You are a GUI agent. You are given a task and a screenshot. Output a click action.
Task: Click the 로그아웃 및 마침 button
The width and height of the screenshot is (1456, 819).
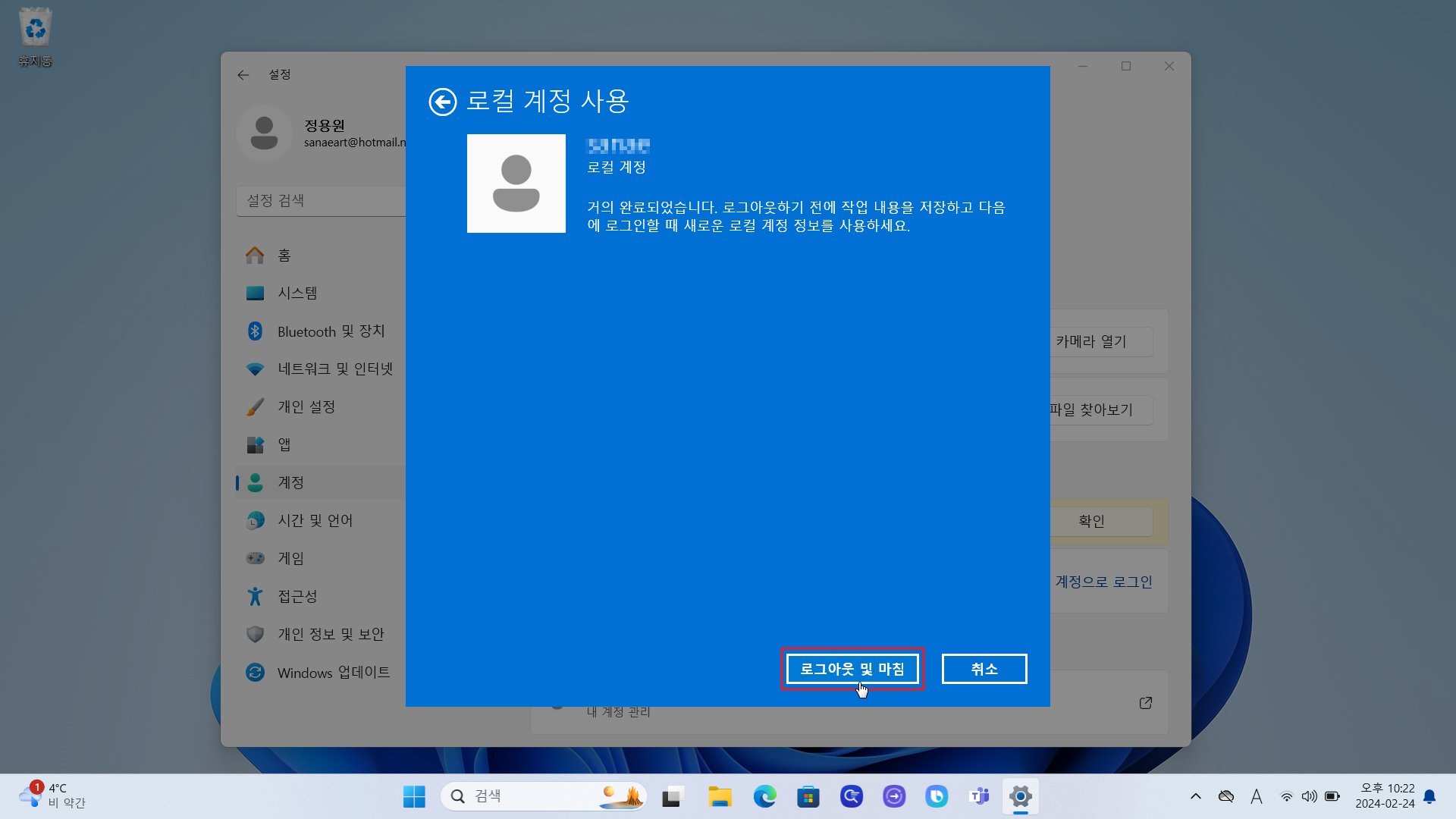[852, 669]
